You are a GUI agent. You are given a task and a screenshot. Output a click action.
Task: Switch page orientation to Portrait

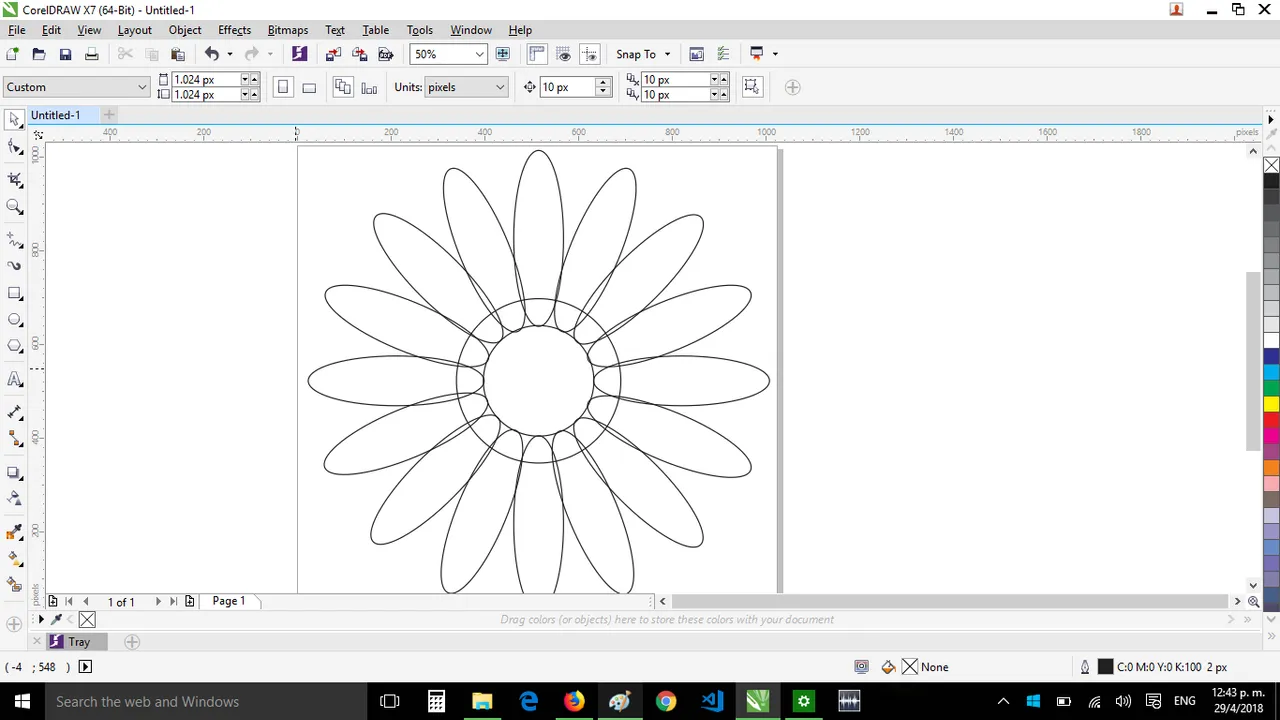click(x=283, y=87)
